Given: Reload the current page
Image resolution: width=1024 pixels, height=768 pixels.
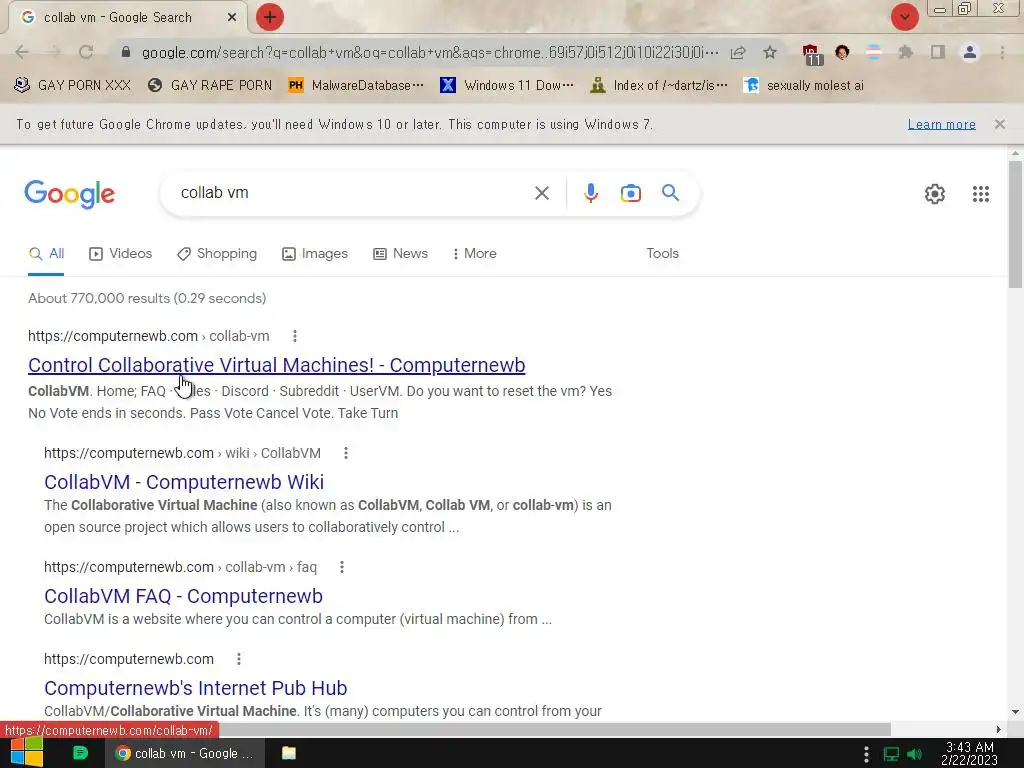Looking at the screenshot, I should (x=86, y=52).
